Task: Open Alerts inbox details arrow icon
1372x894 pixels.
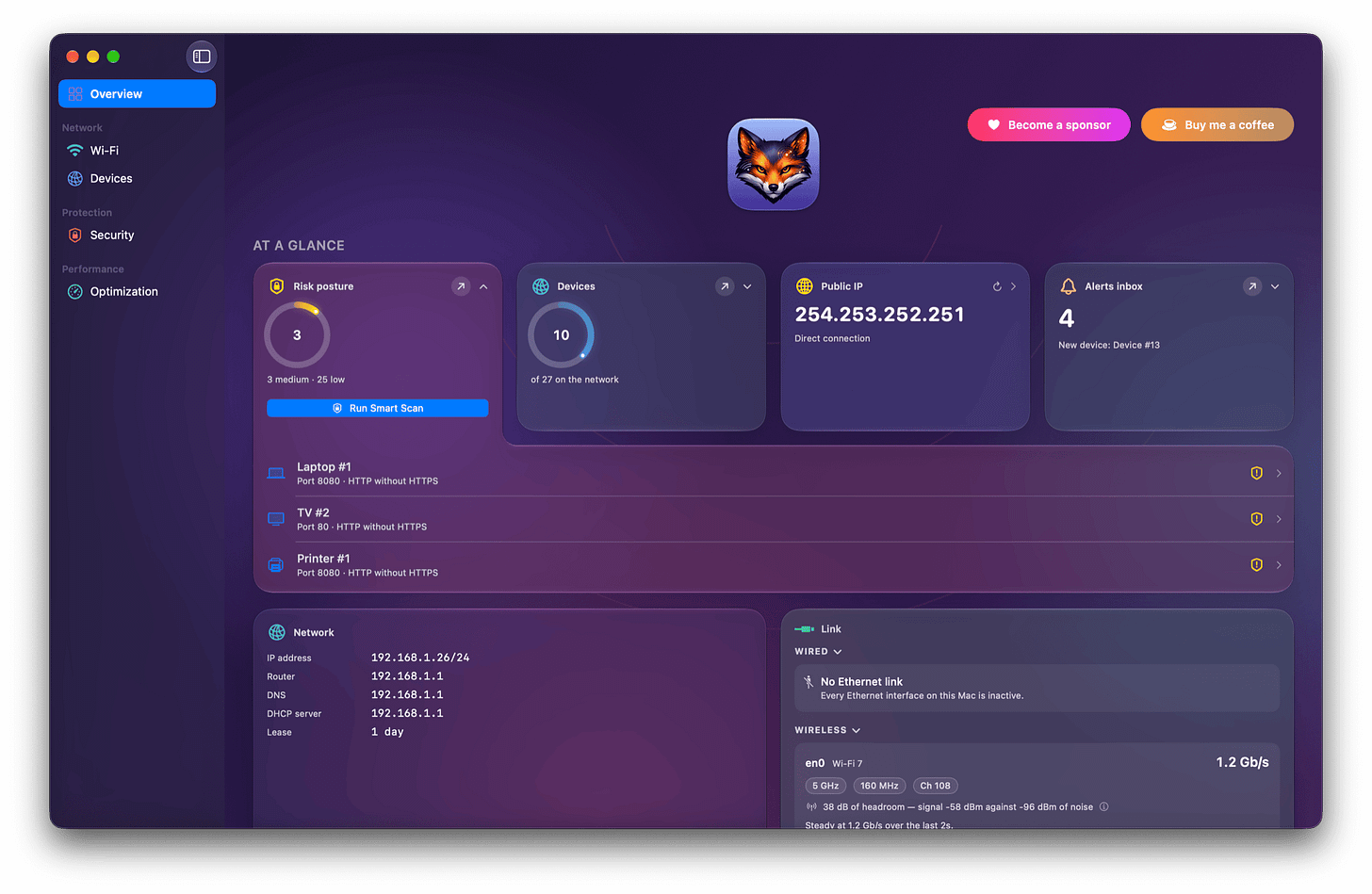Action: (1252, 286)
